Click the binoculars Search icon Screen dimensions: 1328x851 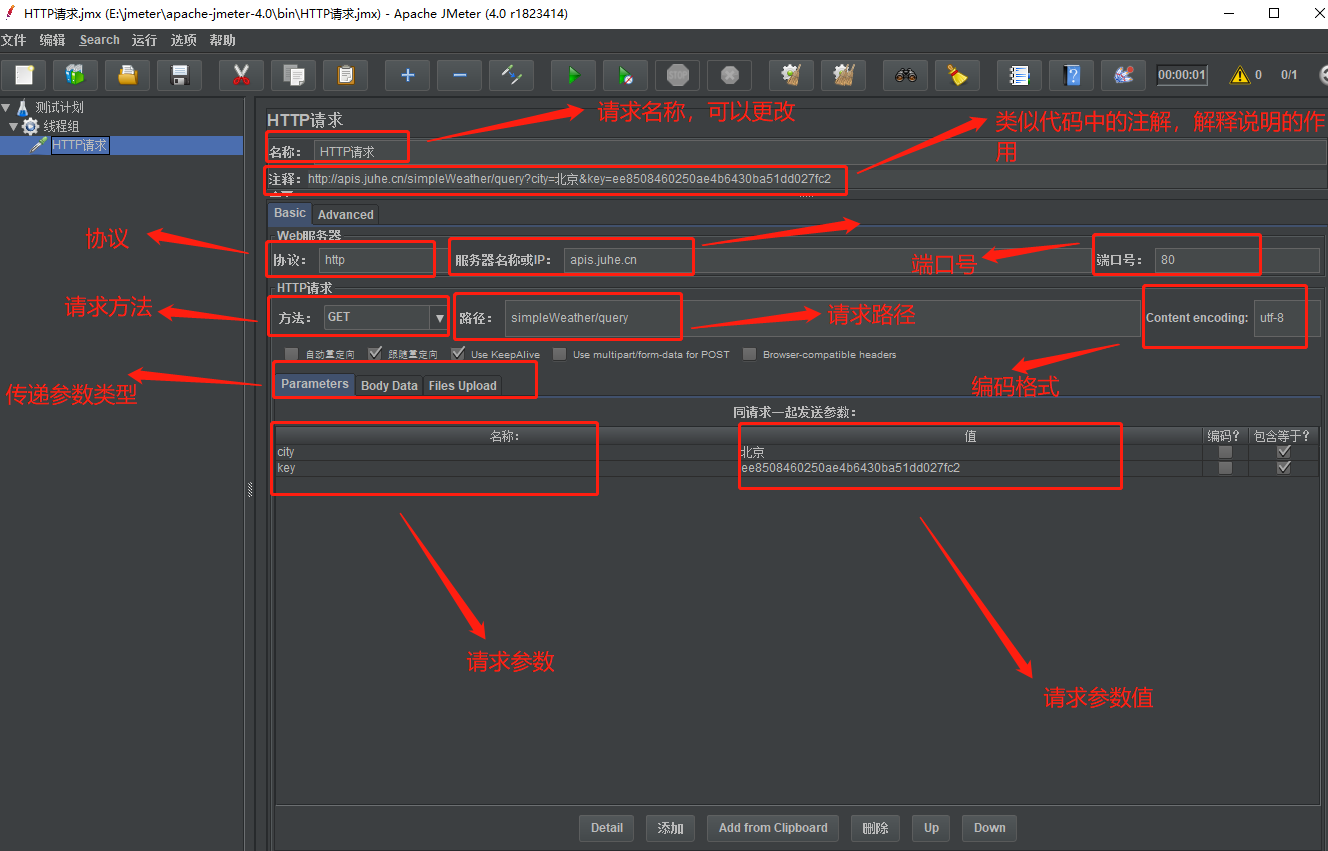[905, 75]
